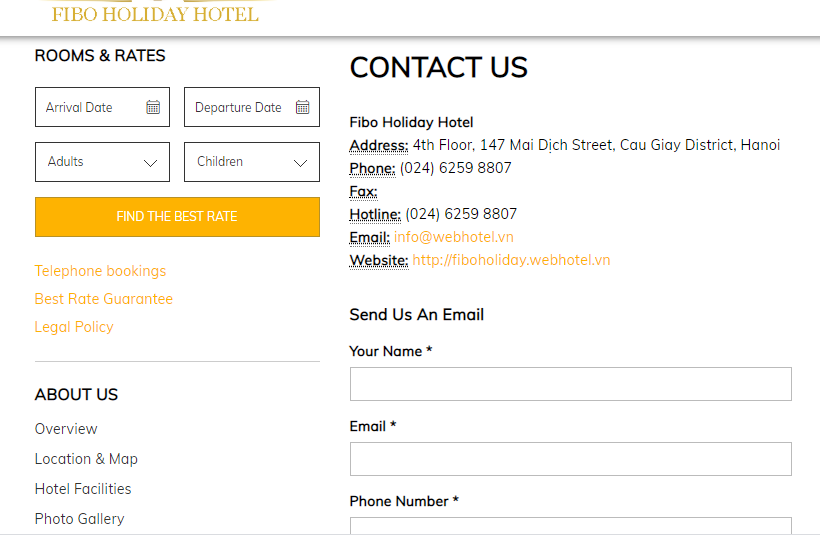Image resolution: width=820 pixels, height=540 pixels.
Task: Focus the Phone Number input field
Action: [570, 527]
